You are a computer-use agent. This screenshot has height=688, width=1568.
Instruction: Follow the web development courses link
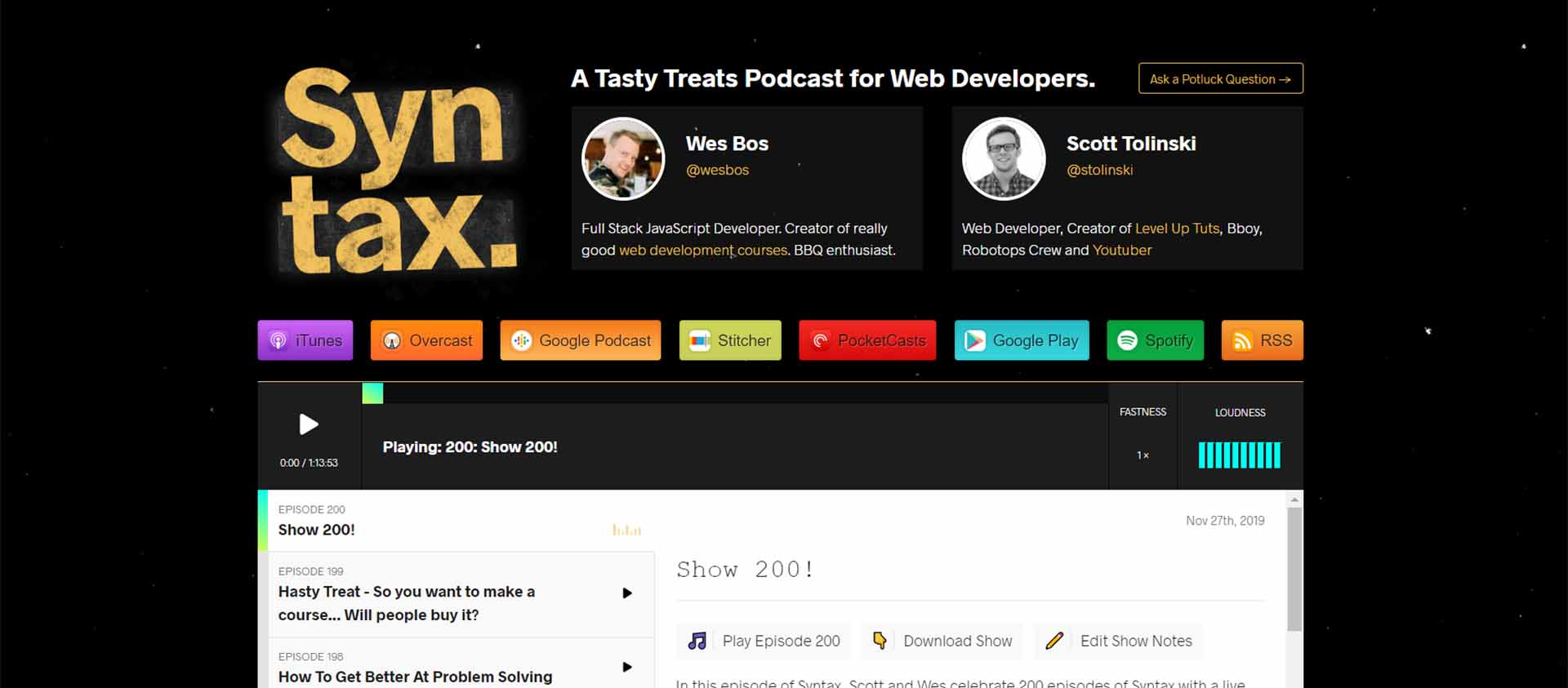(x=703, y=250)
